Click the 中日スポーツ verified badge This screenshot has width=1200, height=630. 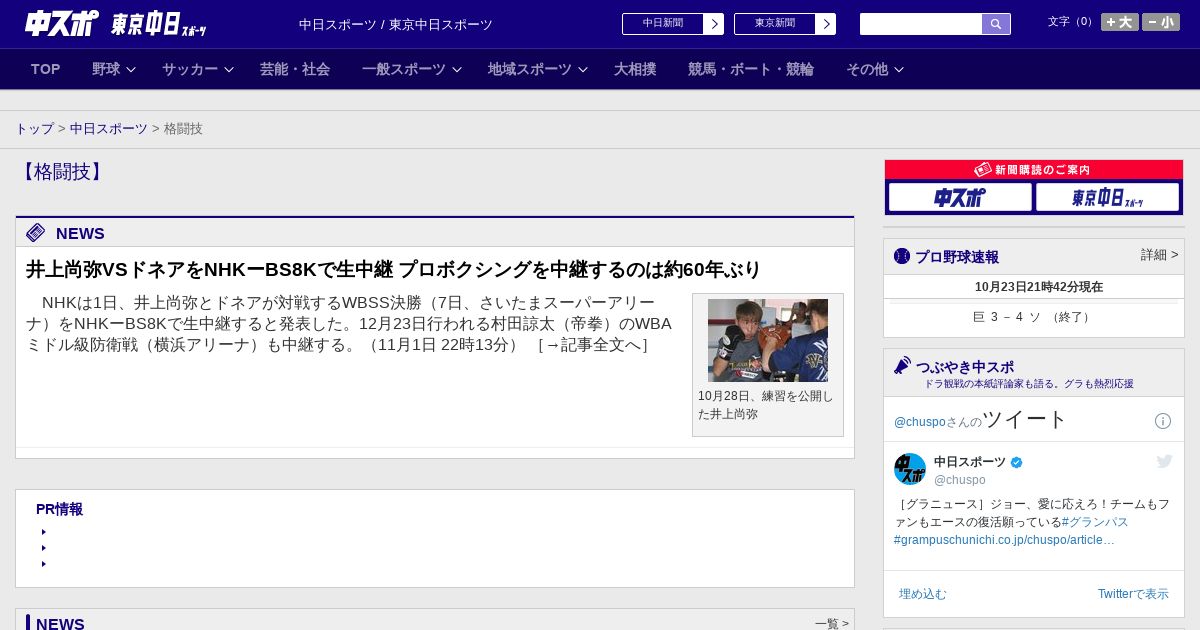pyautogui.click(x=1017, y=462)
